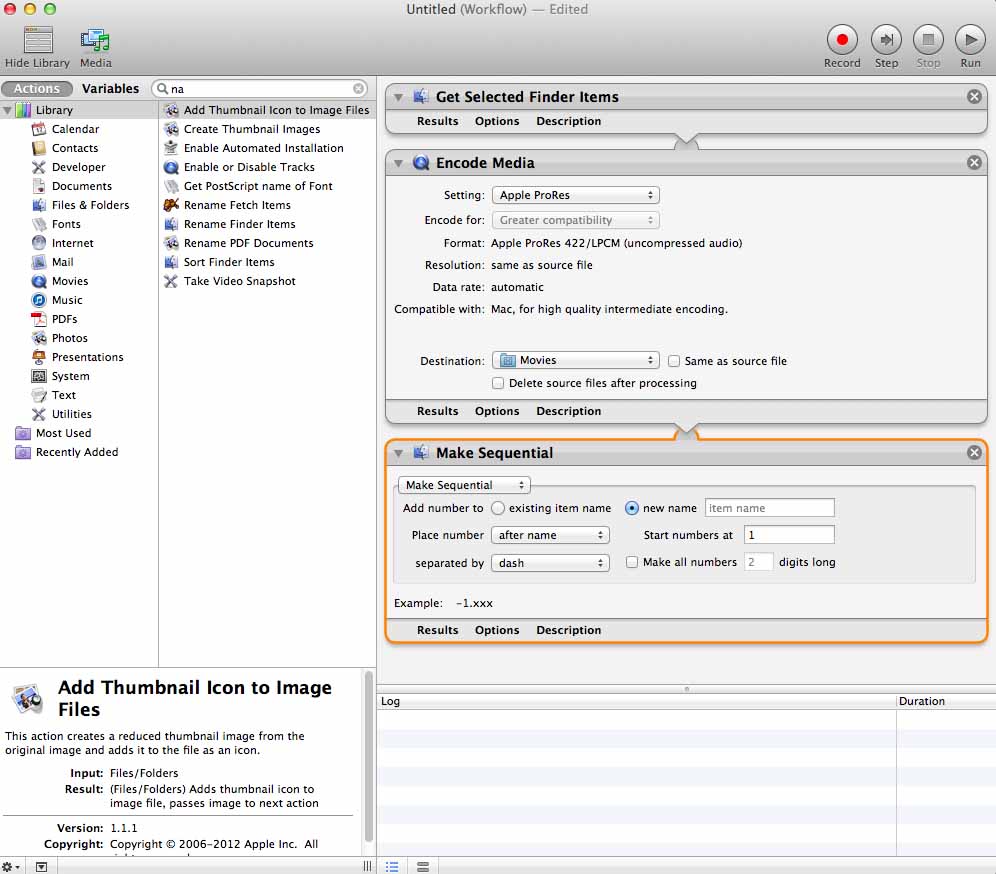This screenshot has width=996, height=874.
Task: Collapse the Get Selected Finder Items action
Action: (399, 97)
